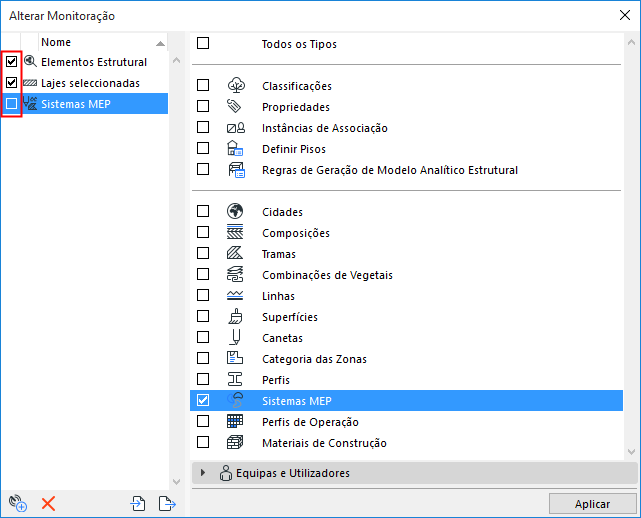Check the Canetas checkbox
The width and height of the screenshot is (641, 518).
203,337
